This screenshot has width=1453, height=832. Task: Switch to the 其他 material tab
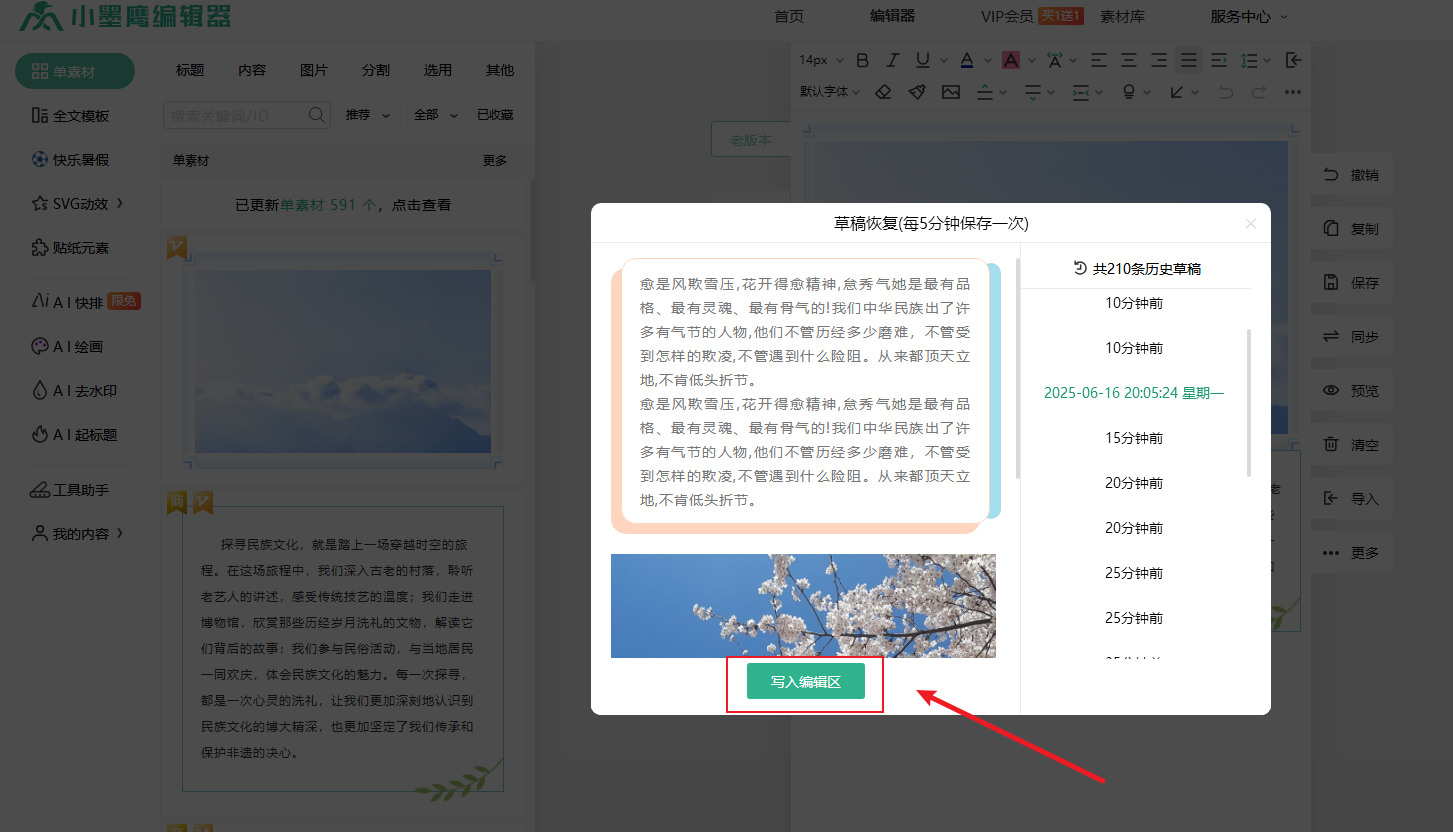500,70
